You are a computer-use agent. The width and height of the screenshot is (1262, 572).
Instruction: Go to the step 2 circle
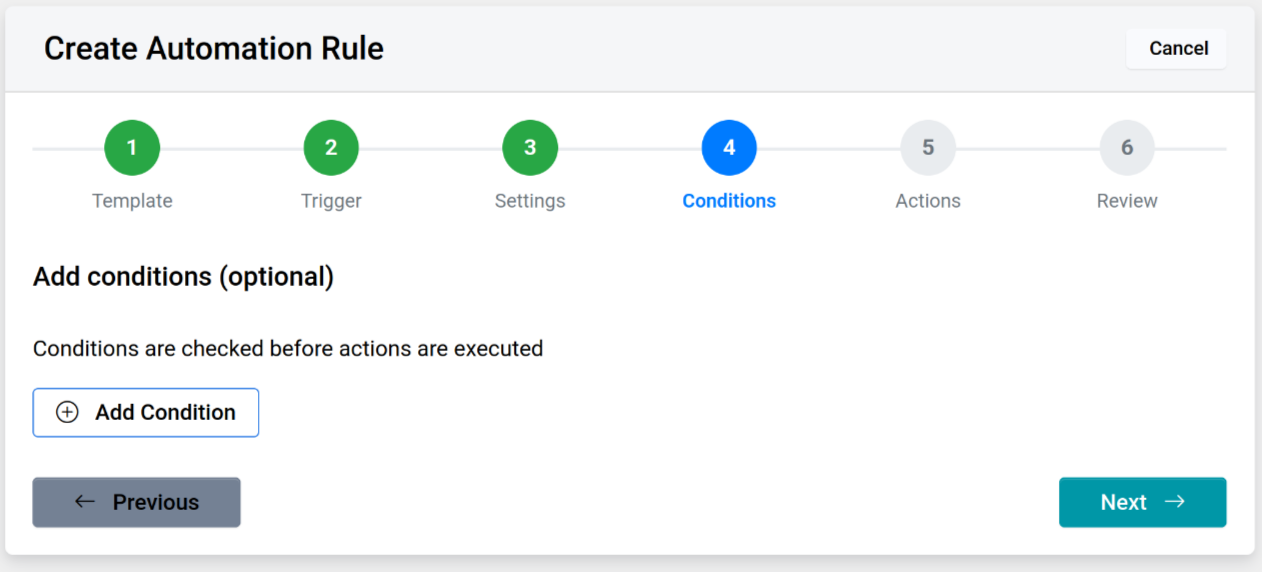(331, 148)
